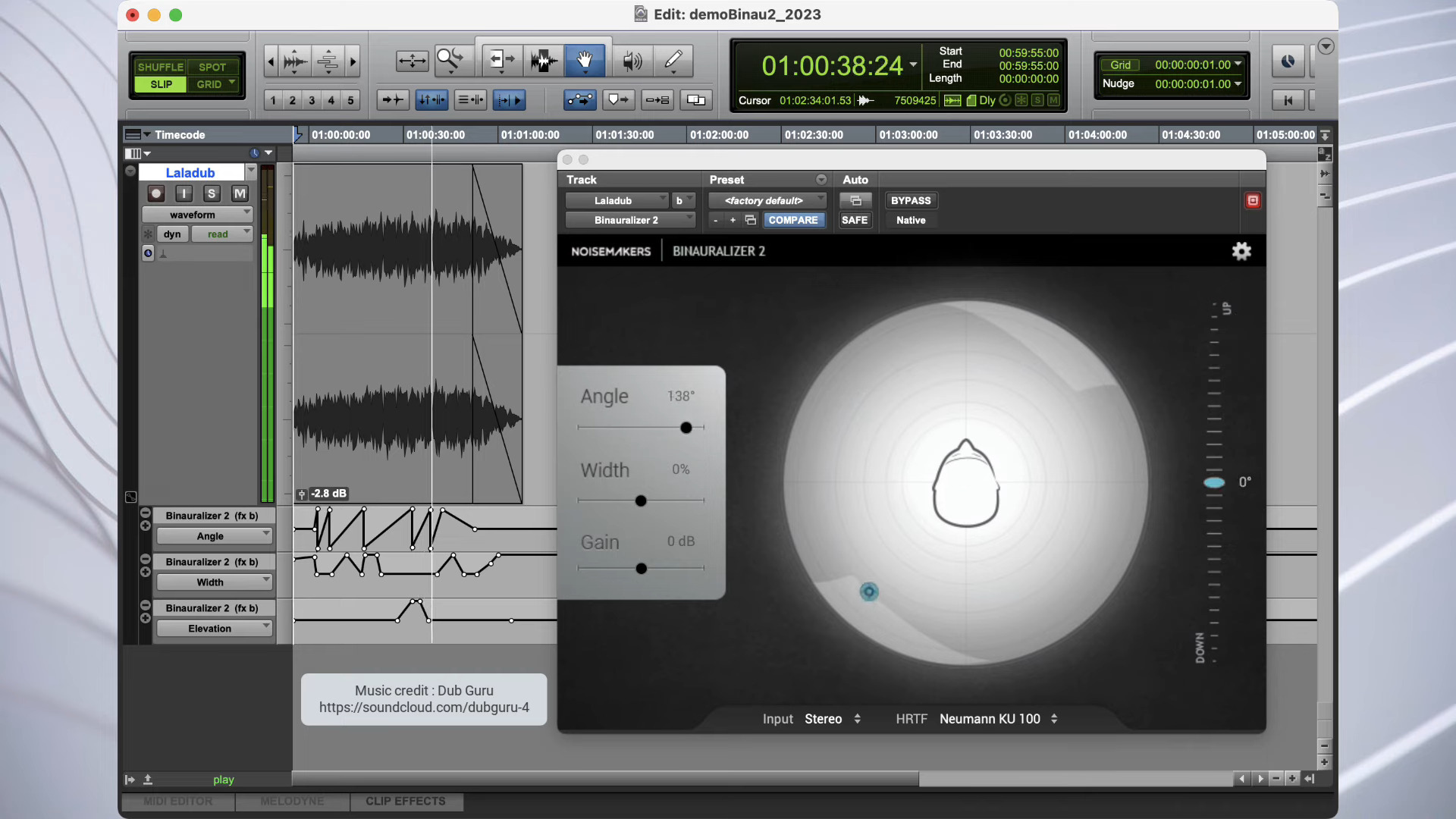Click the red target plugin button
The image size is (1456, 819).
pos(1253,200)
